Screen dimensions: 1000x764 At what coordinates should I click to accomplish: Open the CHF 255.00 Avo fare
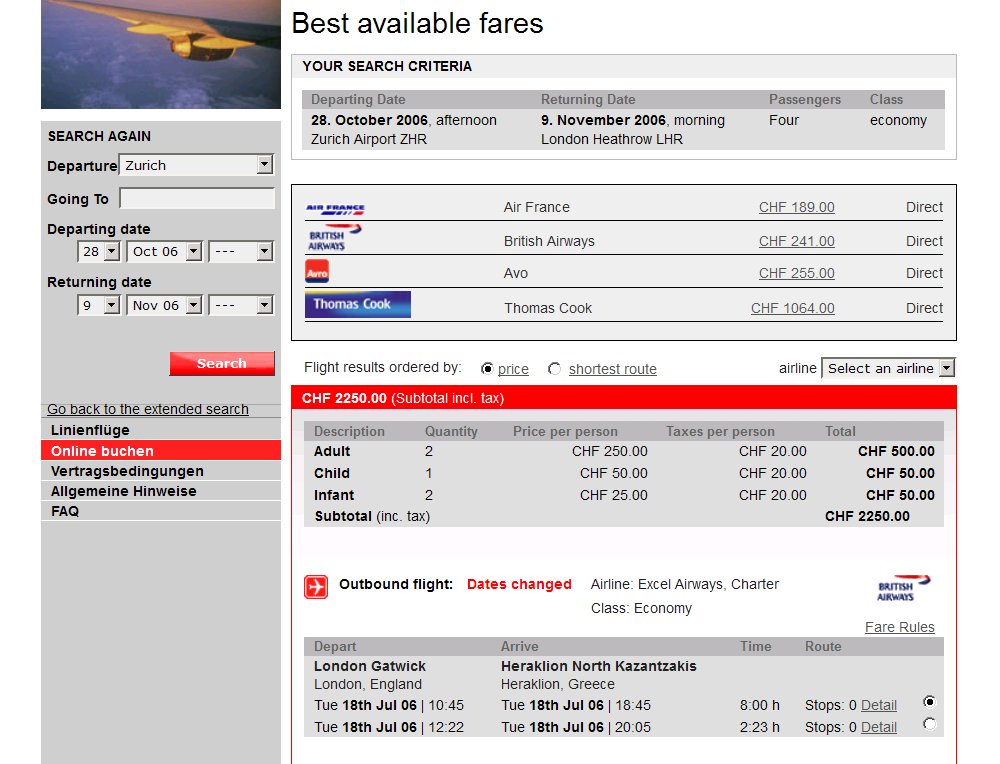797,273
